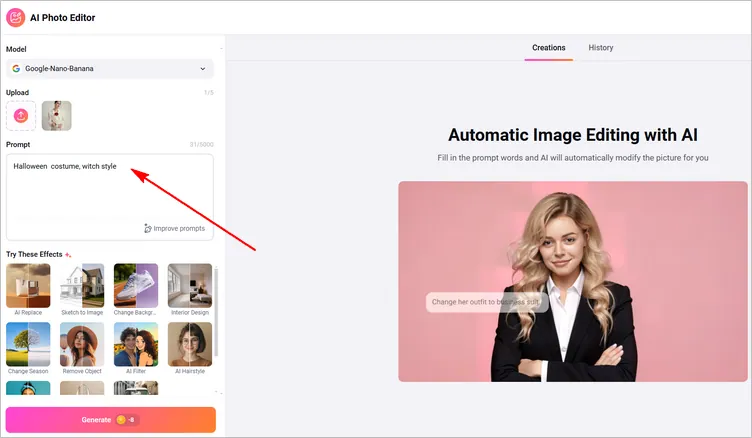Collapse the Model section arrow
The width and height of the screenshot is (752, 438).
221,48
